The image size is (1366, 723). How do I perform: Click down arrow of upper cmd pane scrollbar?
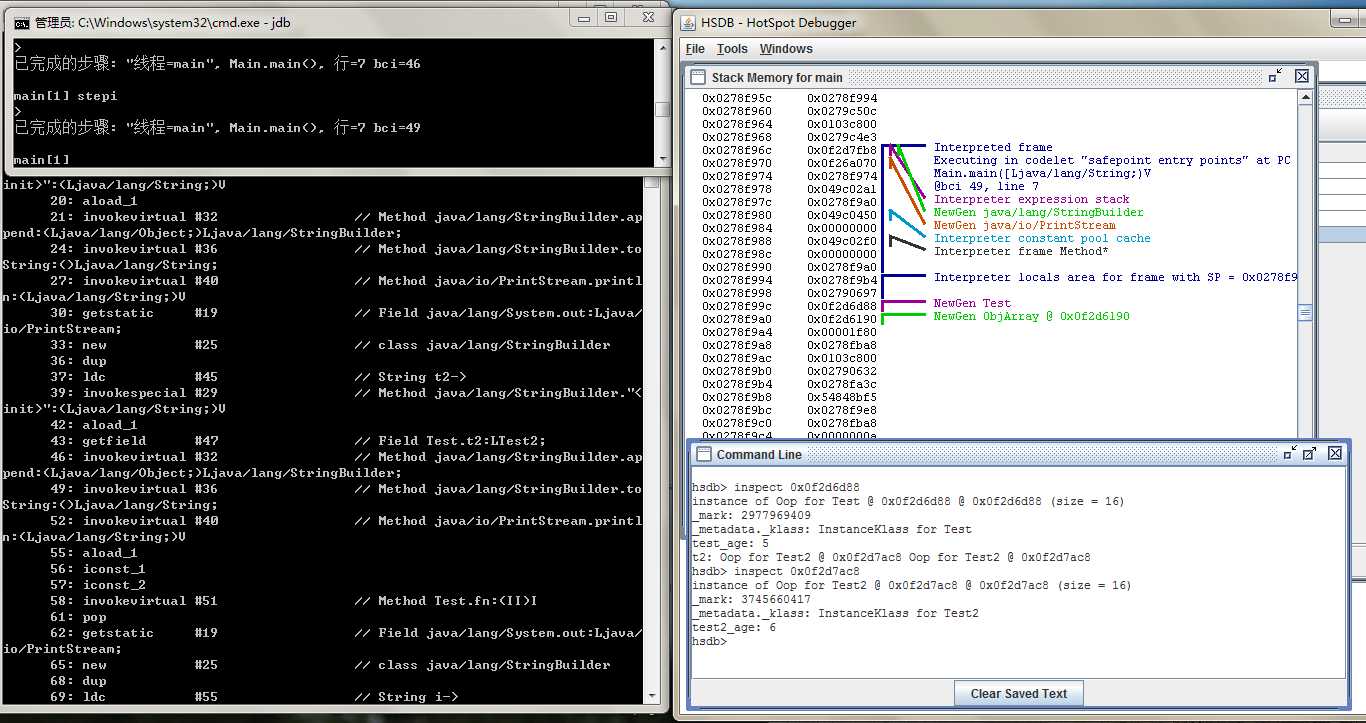pyautogui.click(x=661, y=158)
